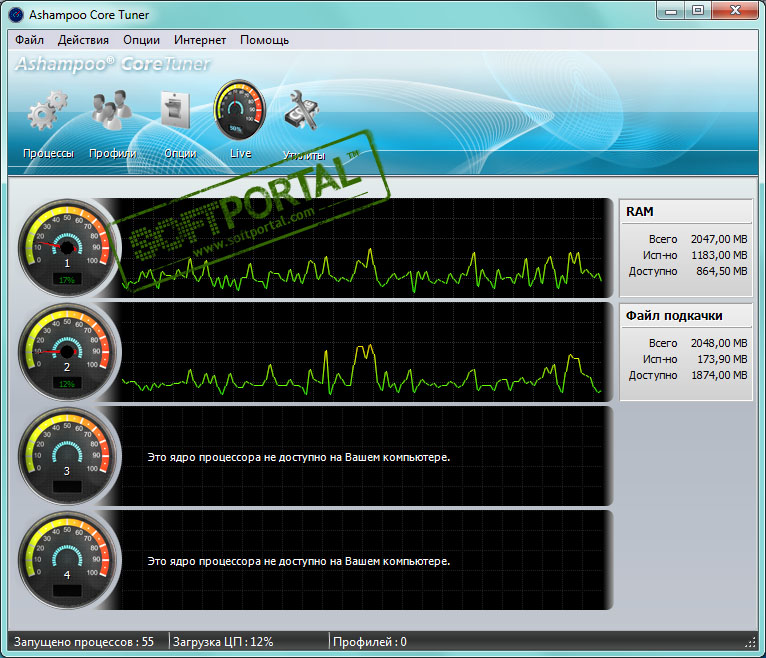Image resolution: width=766 pixels, height=658 pixels.
Task: Click RAM used value 1183,00 MB
Action: (x=719, y=255)
